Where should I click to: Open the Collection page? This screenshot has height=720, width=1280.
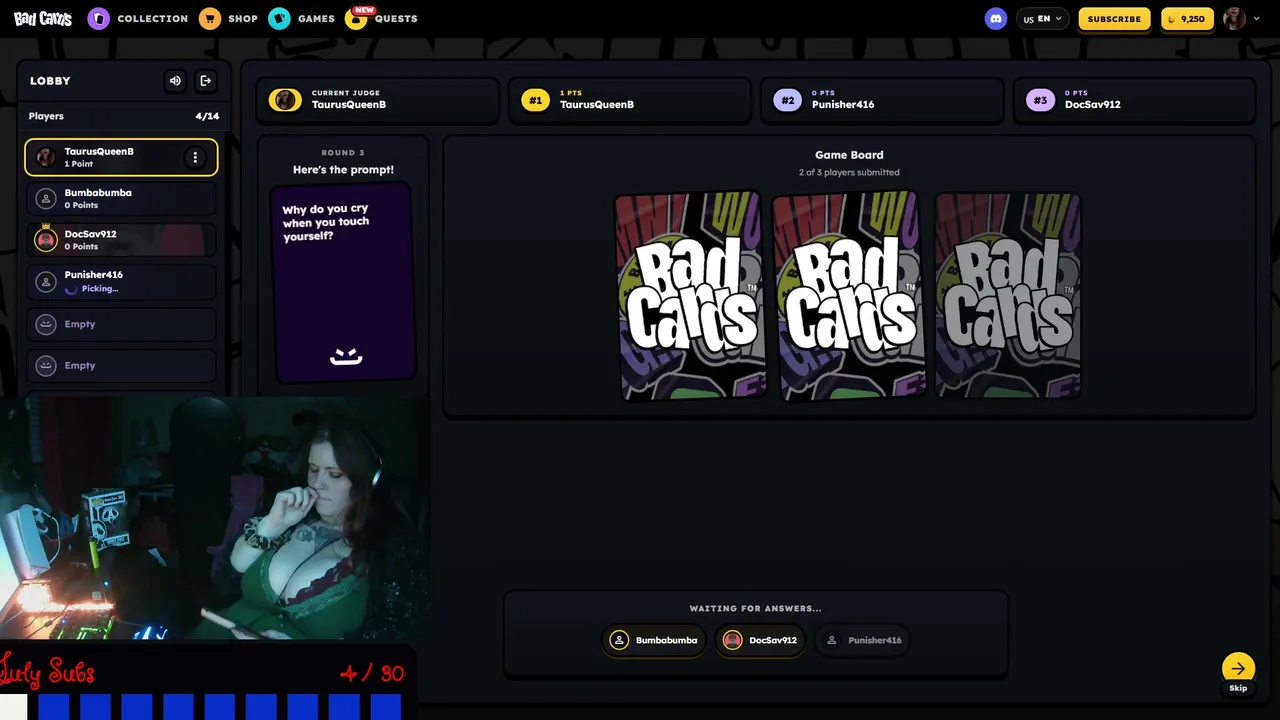[x=138, y=18]
